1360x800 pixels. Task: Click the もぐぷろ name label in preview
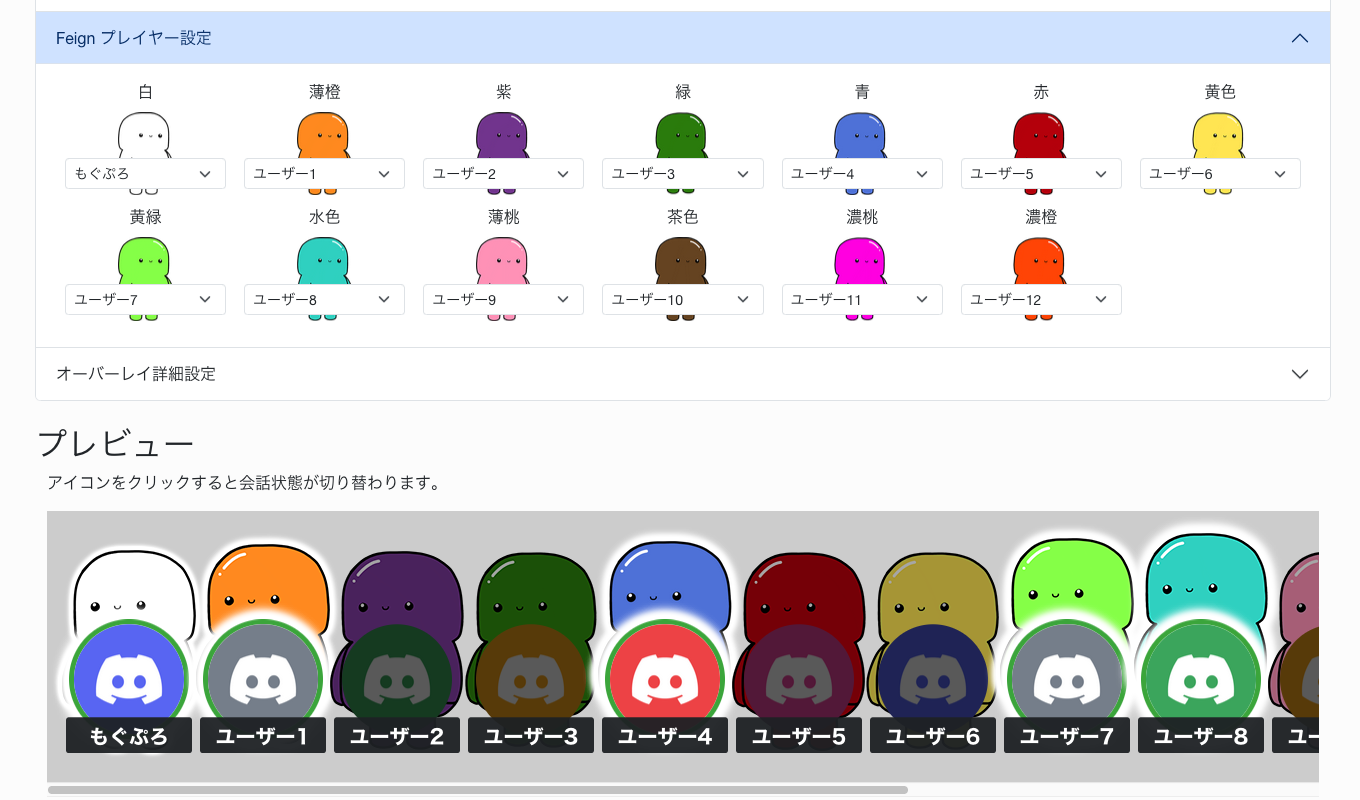tap(129, 737)
